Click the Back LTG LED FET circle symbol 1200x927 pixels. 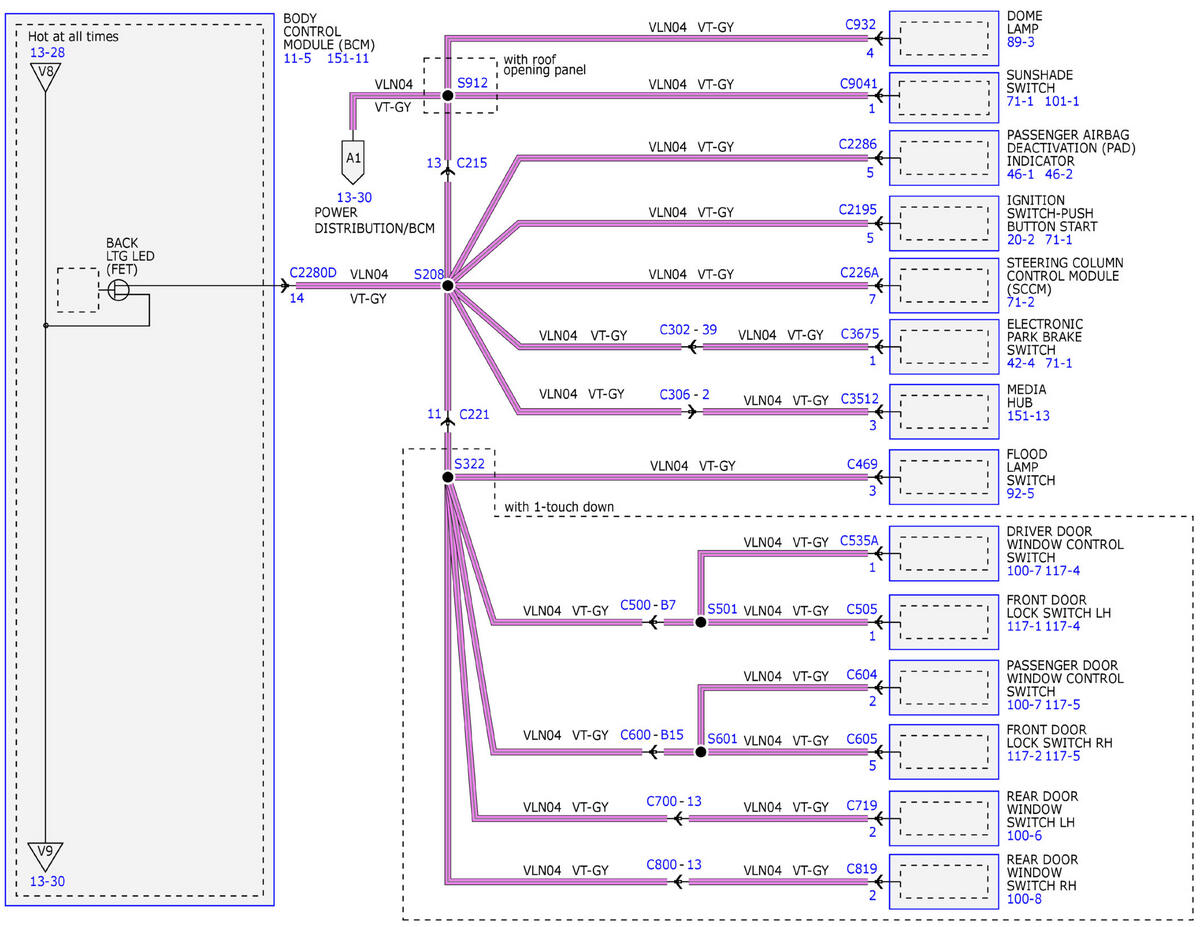pyautogui.click(x=118, y=290)
